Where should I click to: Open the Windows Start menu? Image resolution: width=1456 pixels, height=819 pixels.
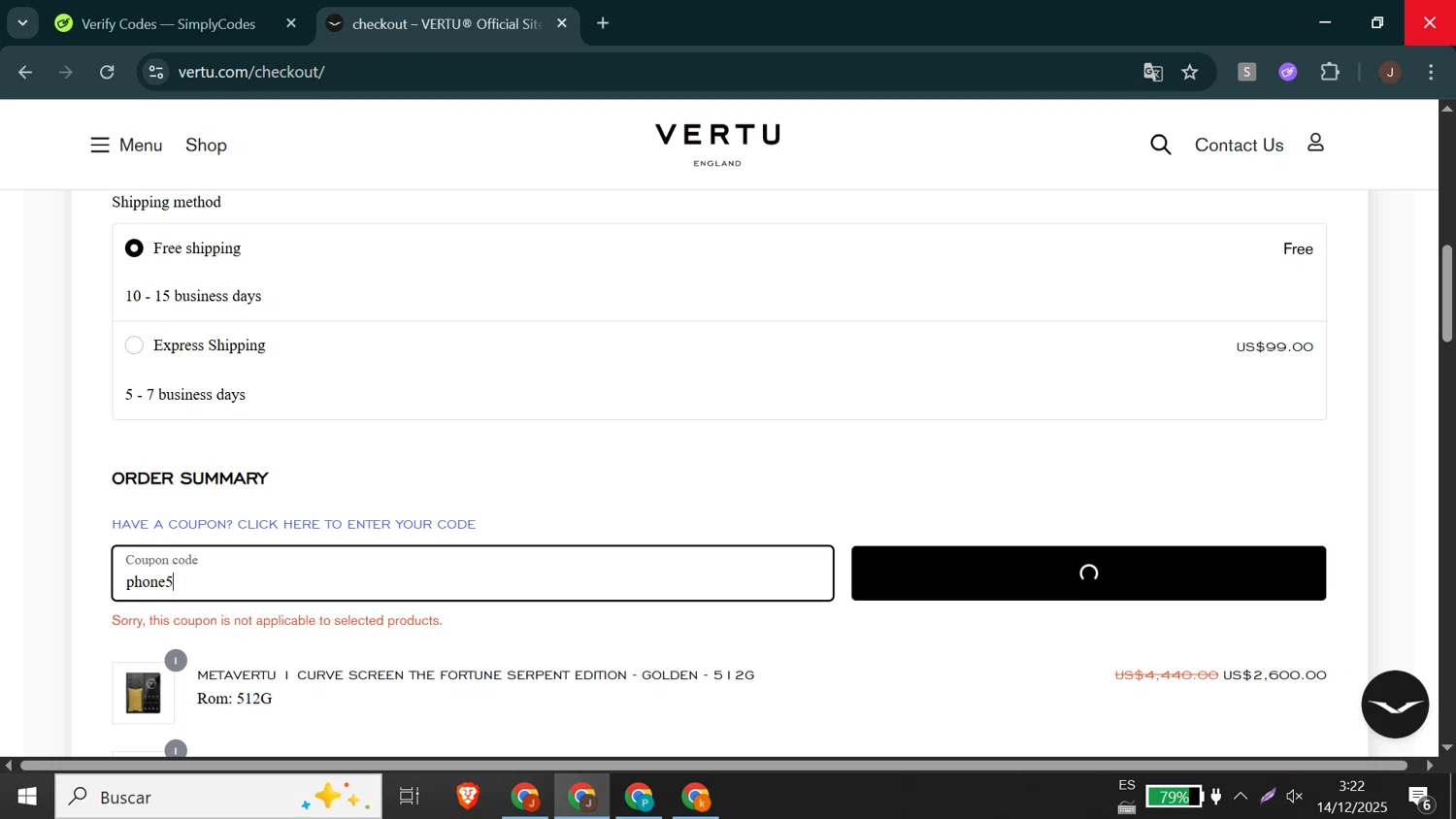coord(27,797)
